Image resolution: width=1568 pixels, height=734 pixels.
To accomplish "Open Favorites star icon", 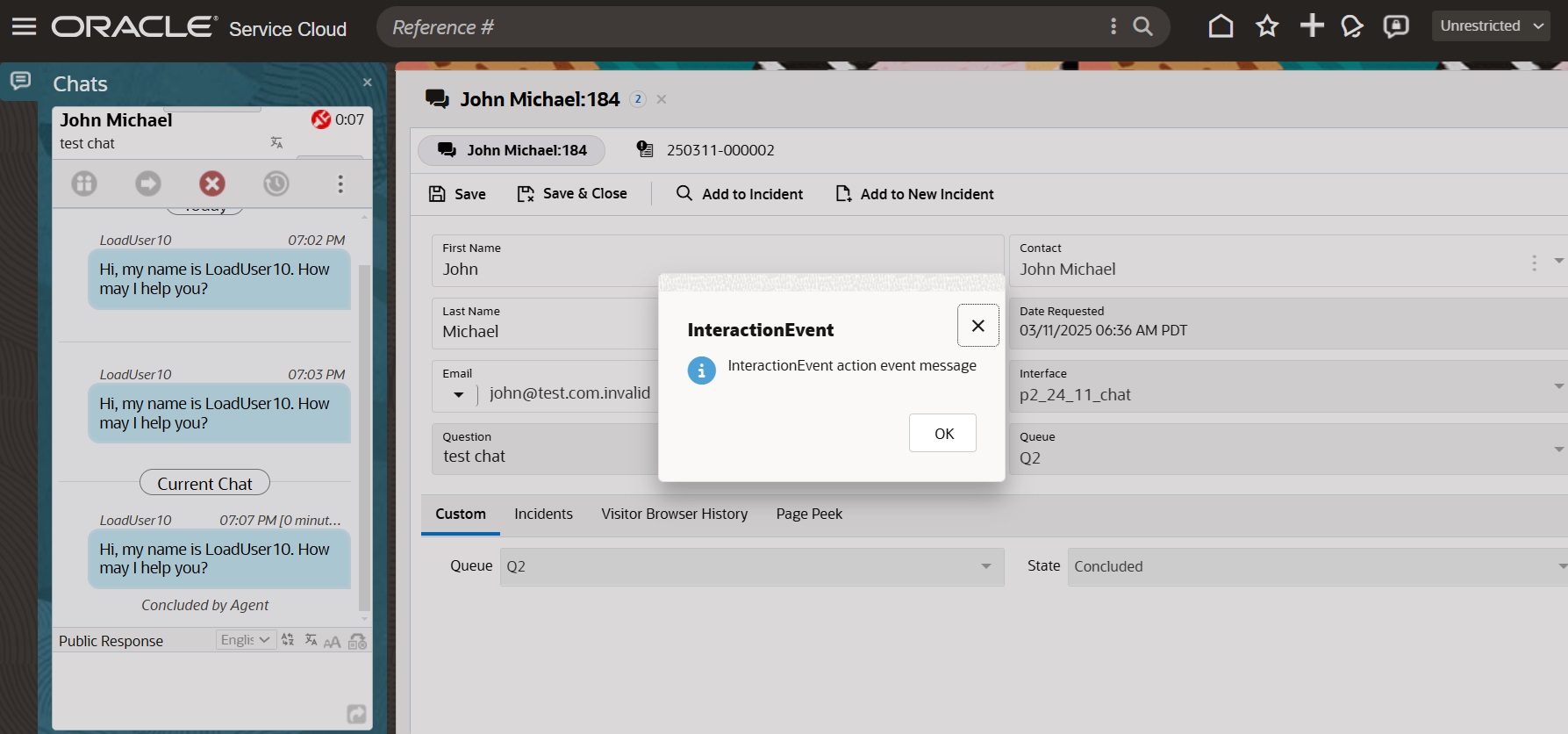I will [1266, 26].
